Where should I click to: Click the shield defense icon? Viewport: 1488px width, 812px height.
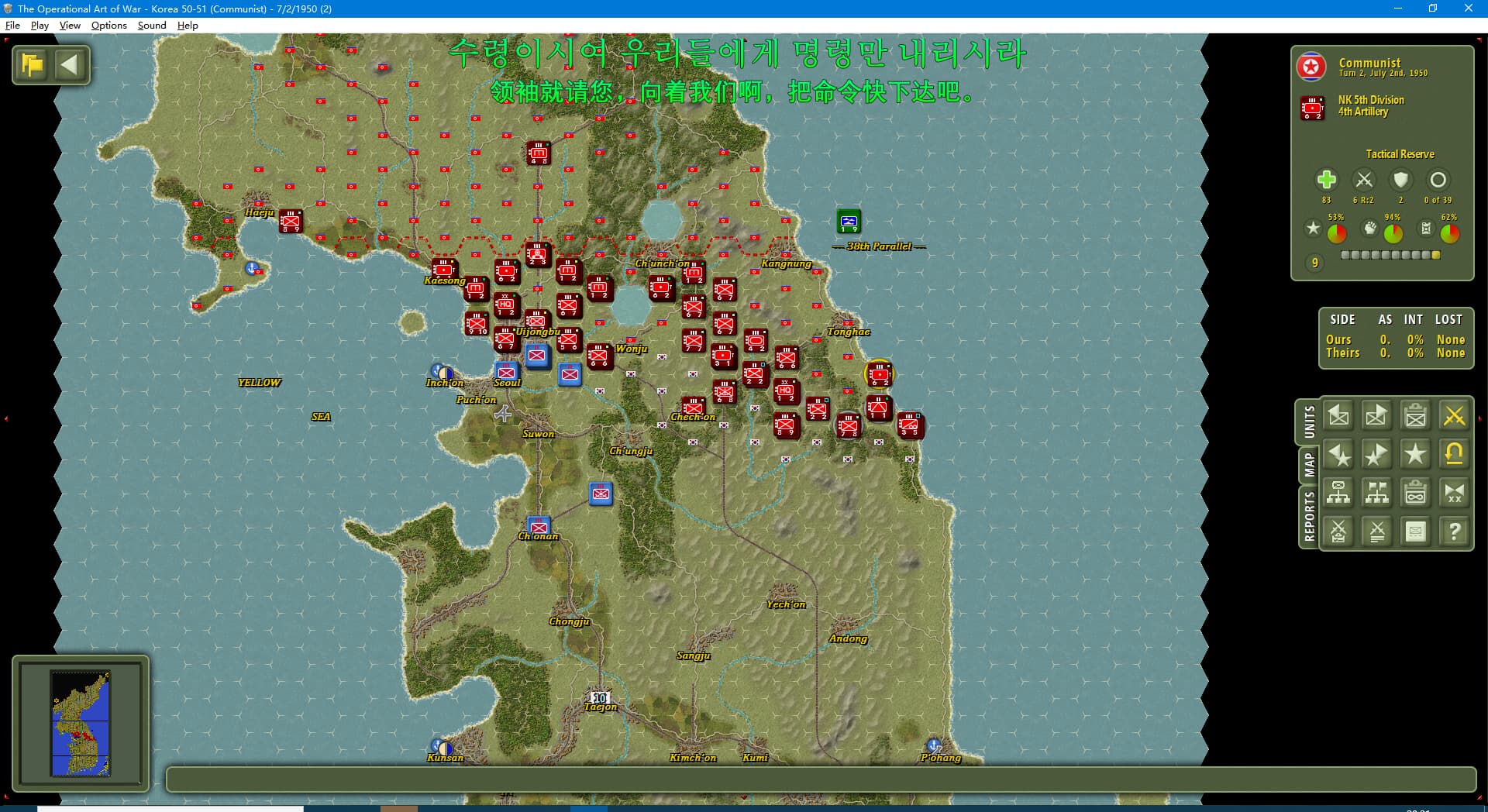click(x=1400, y=180)
